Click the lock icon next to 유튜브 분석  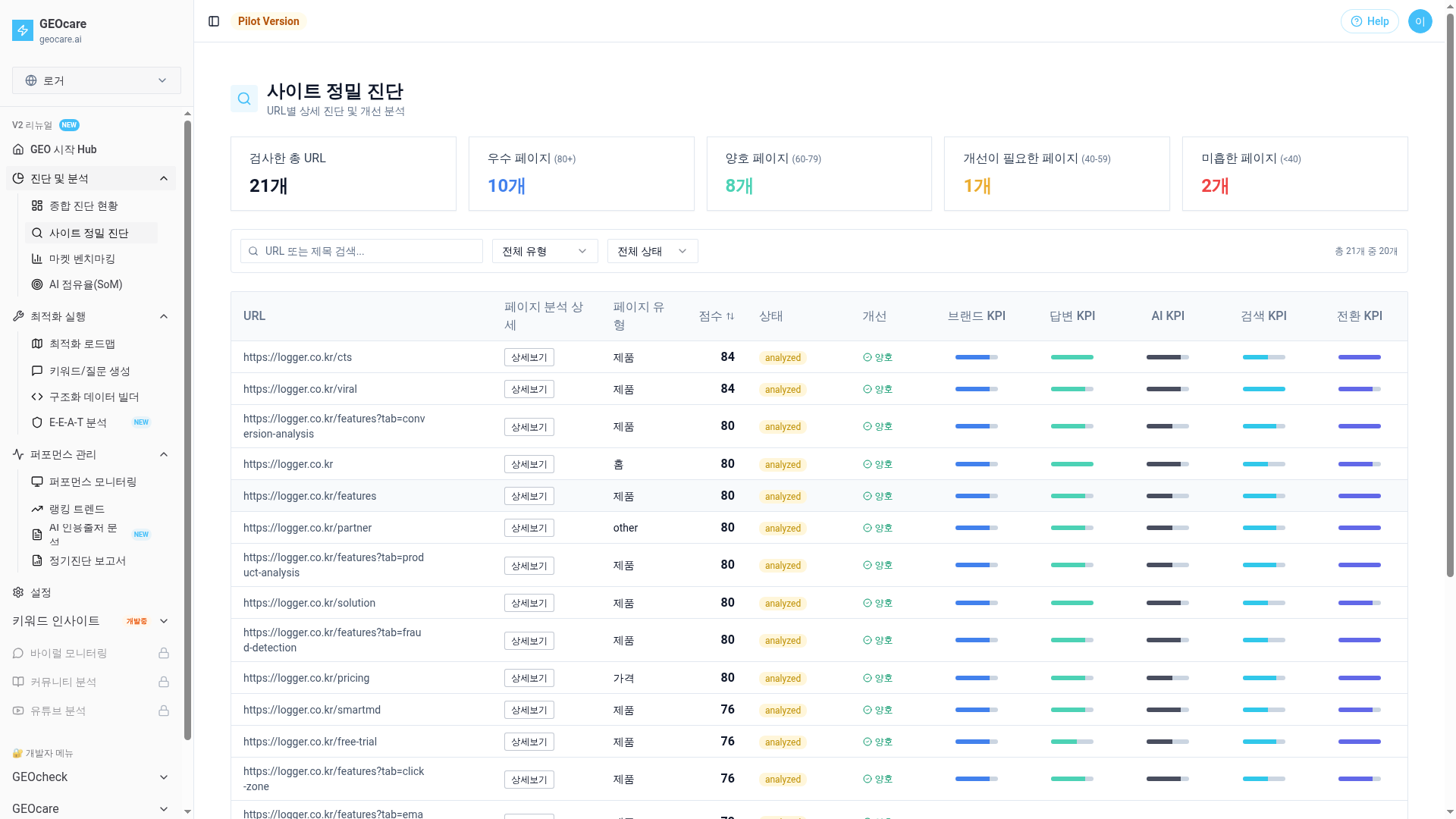coord(164,711)
